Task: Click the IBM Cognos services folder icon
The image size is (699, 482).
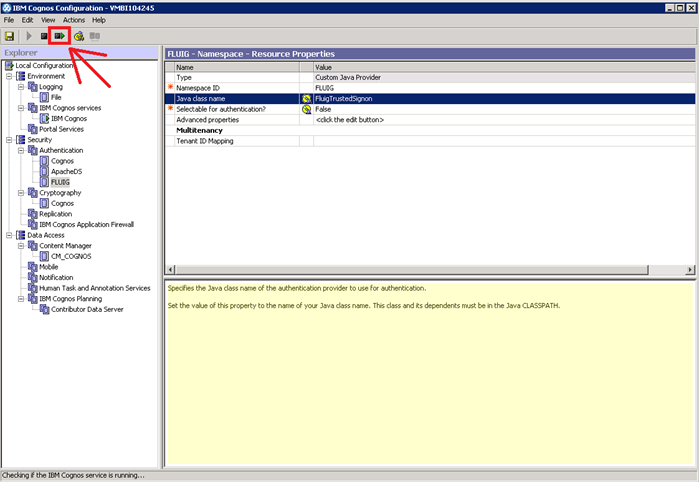Action: click(33, 108)
